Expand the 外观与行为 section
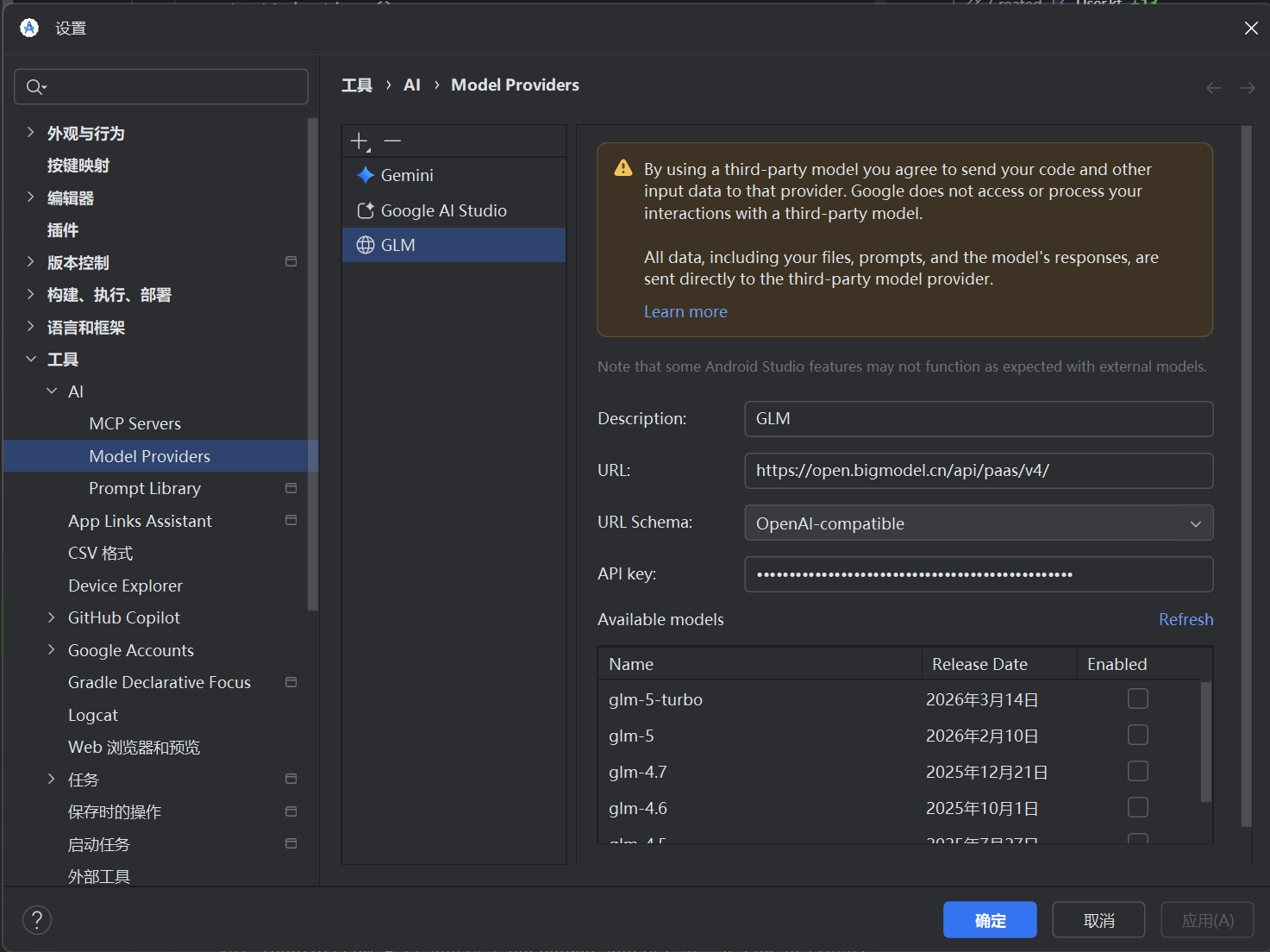This screenshot has width=1270, height=952. point(31,132)
